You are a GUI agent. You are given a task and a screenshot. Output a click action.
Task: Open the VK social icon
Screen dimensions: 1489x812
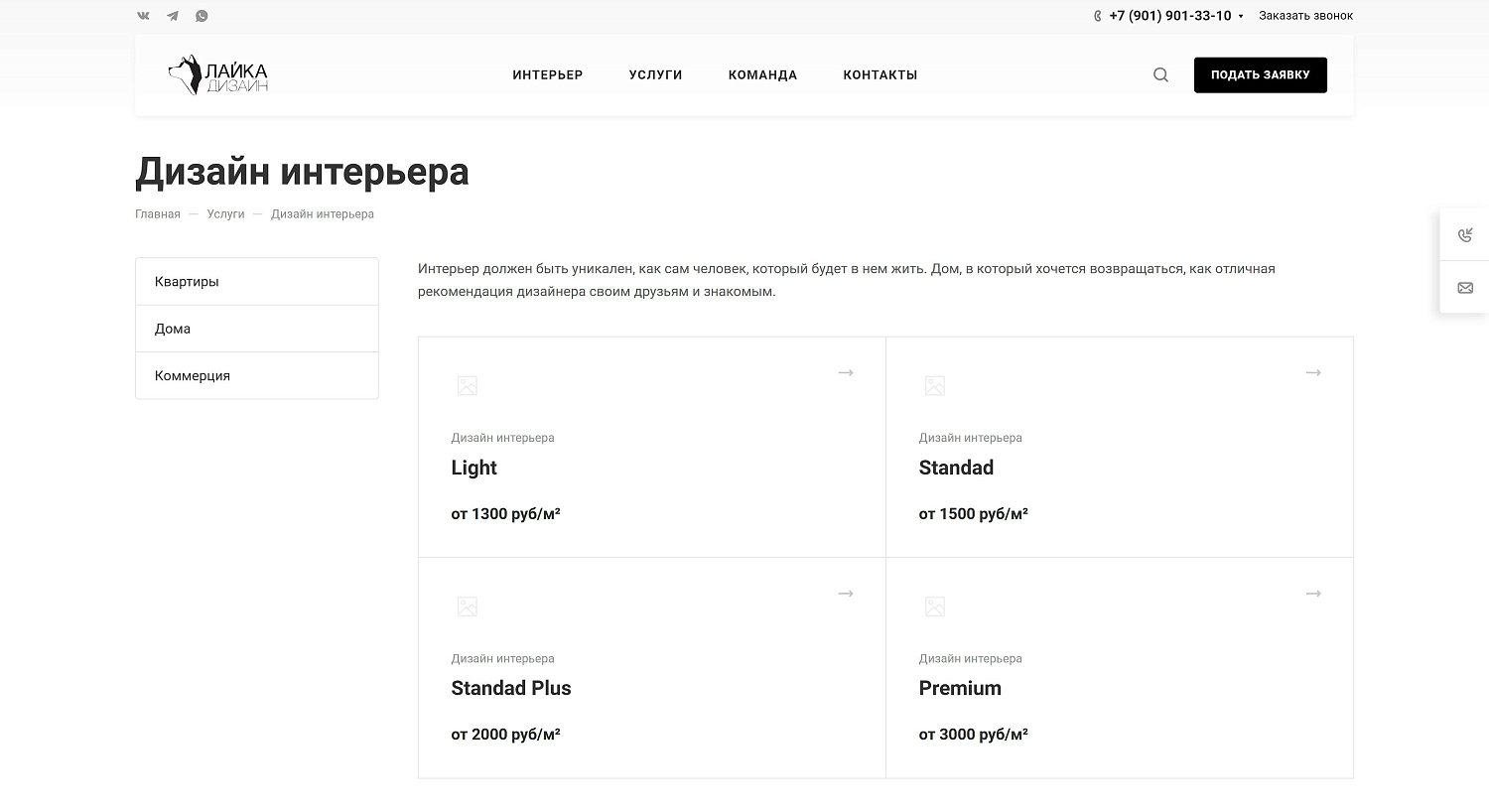(142, 15)
